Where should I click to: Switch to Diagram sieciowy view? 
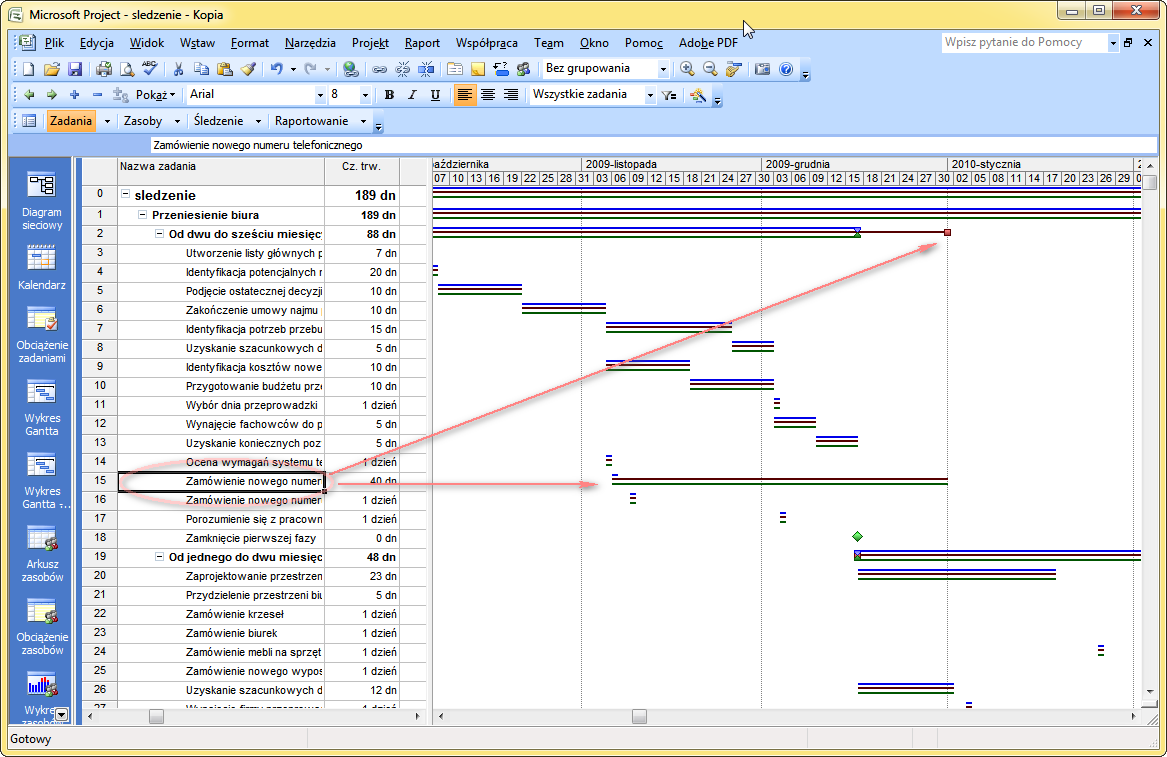tap(42, 200)
